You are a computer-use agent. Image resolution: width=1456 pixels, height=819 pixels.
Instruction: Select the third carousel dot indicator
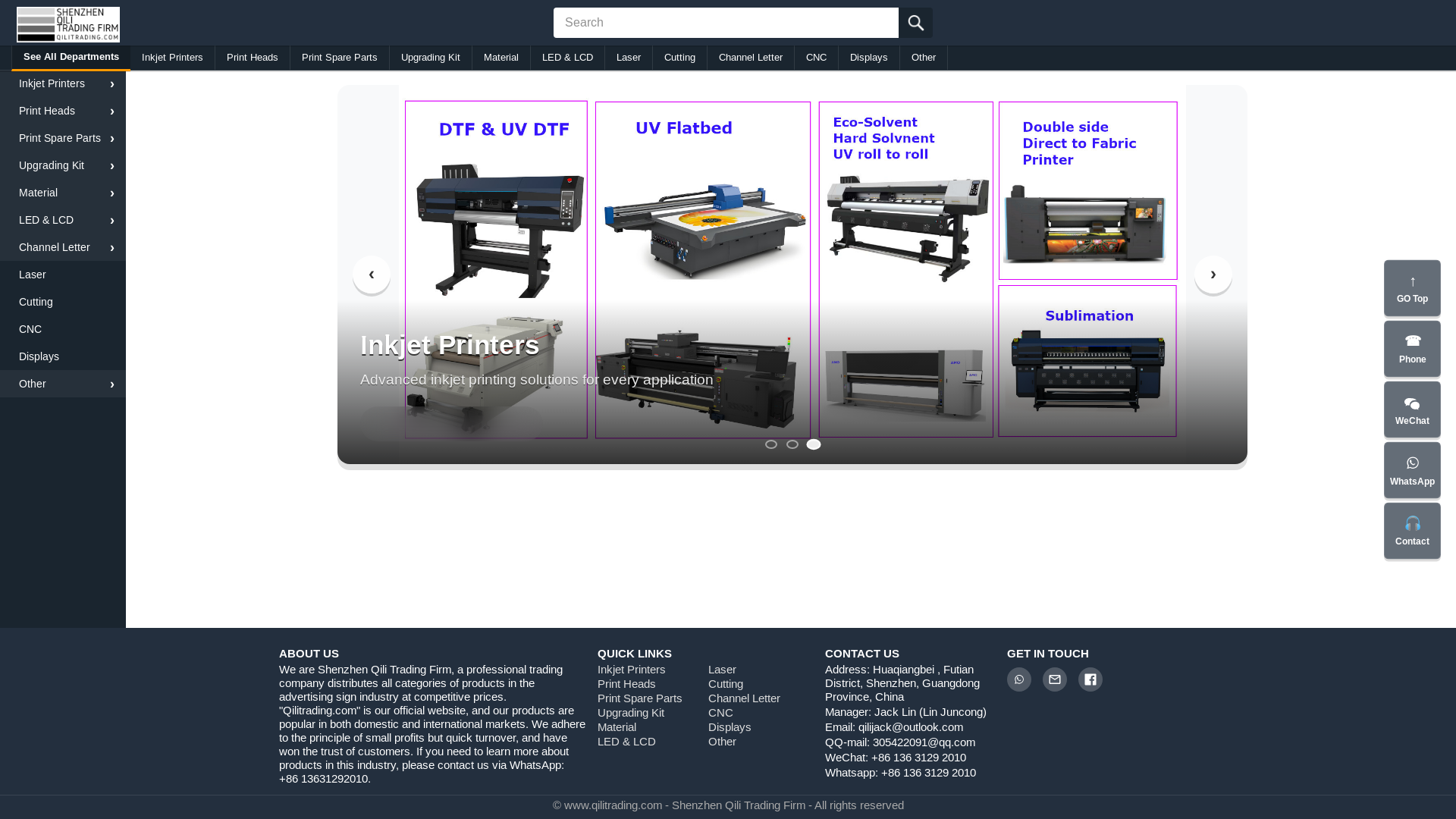pos(814,444)
